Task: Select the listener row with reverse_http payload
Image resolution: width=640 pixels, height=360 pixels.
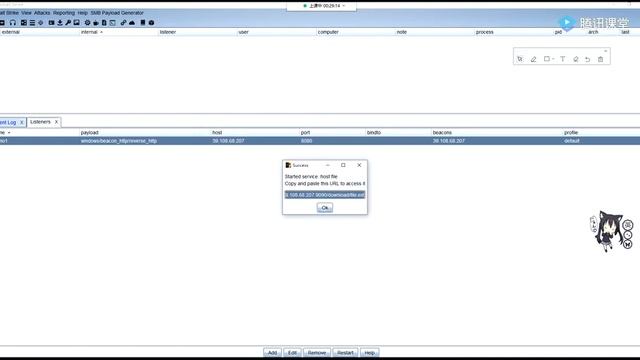Action: pos(320,141)
